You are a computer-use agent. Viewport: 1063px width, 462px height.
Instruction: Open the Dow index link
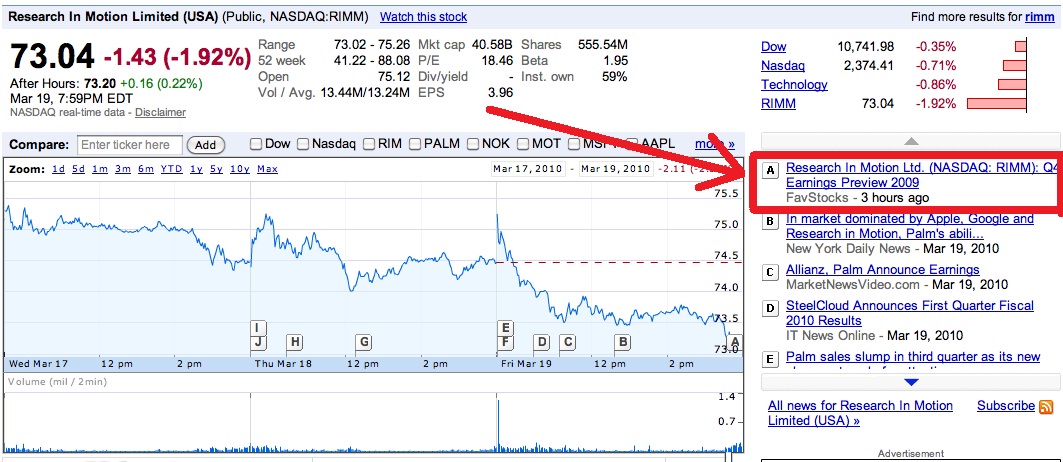click(774, 47)
